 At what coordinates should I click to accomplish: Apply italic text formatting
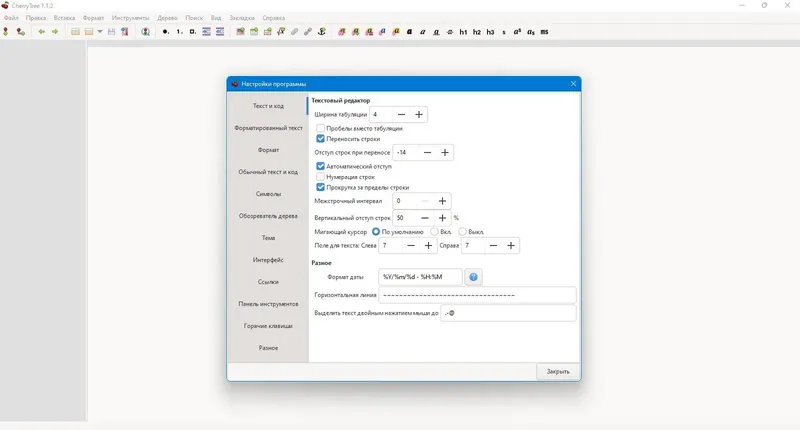coord(422,32)
